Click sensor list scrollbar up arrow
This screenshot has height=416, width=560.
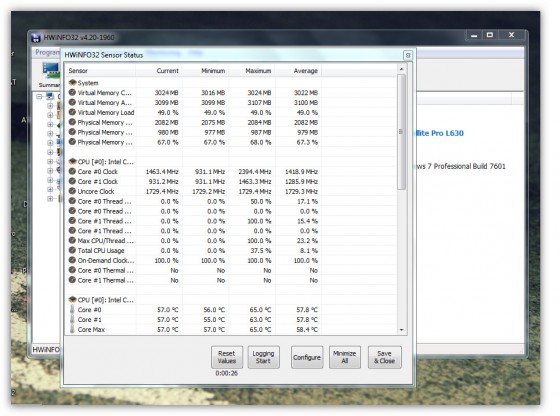tap(401, 69)
